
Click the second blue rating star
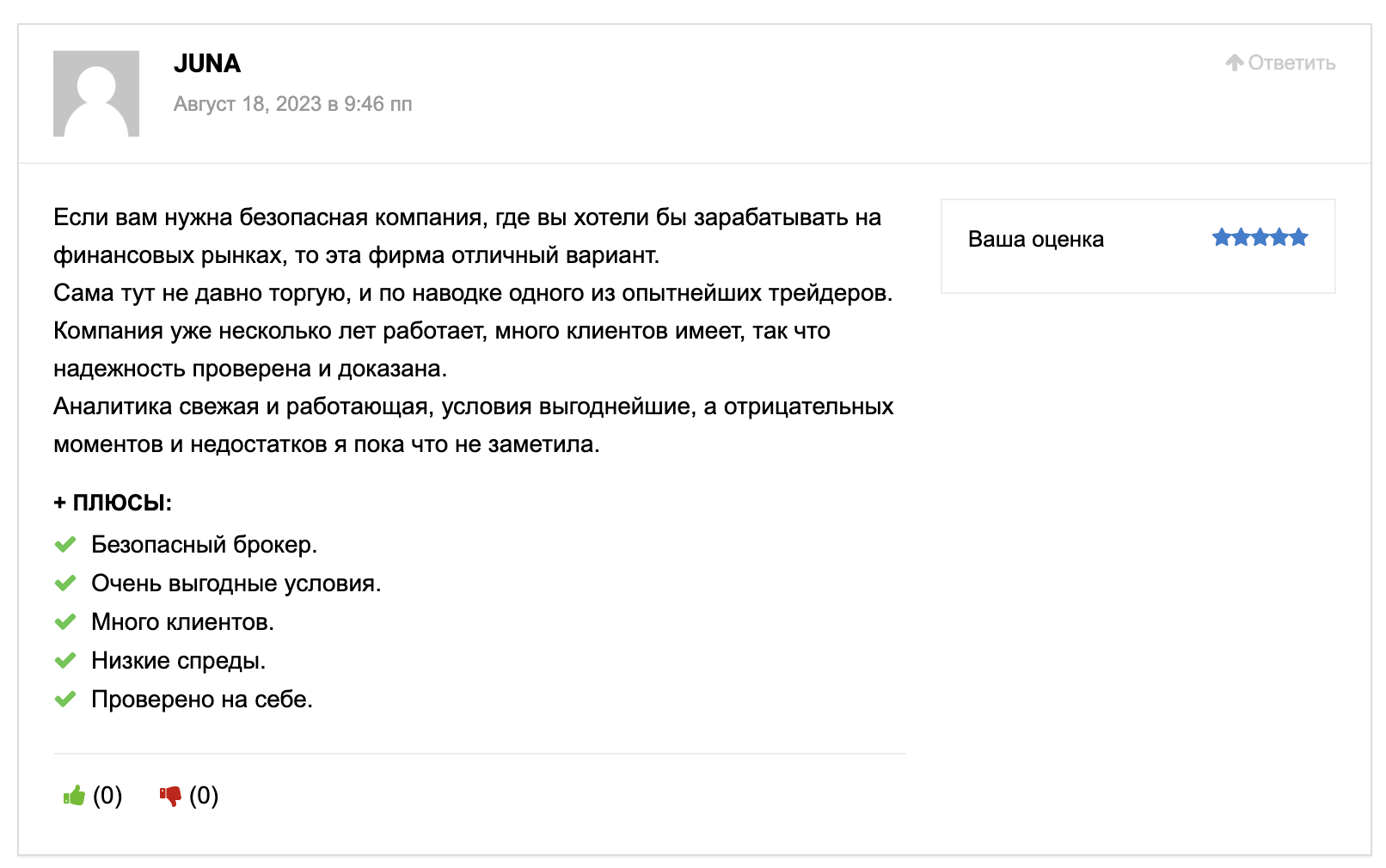[1241, 237]
